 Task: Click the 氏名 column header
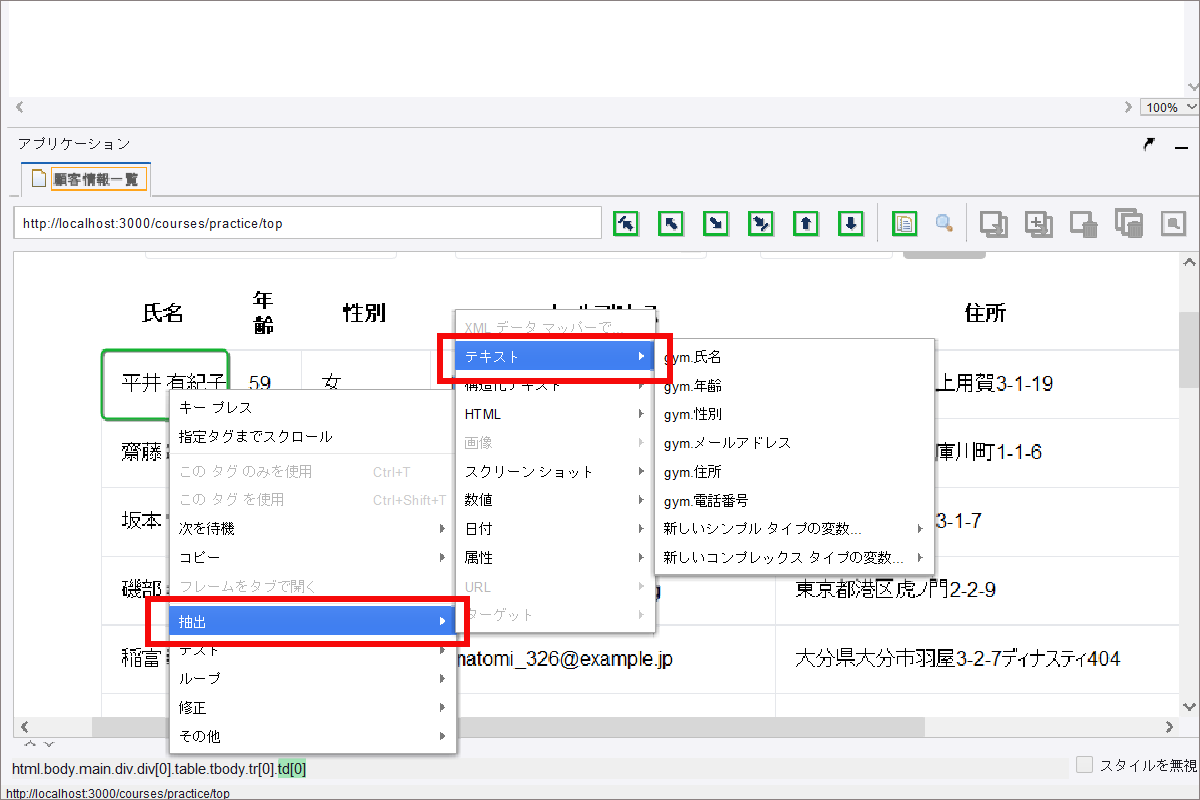pos(163,313)
